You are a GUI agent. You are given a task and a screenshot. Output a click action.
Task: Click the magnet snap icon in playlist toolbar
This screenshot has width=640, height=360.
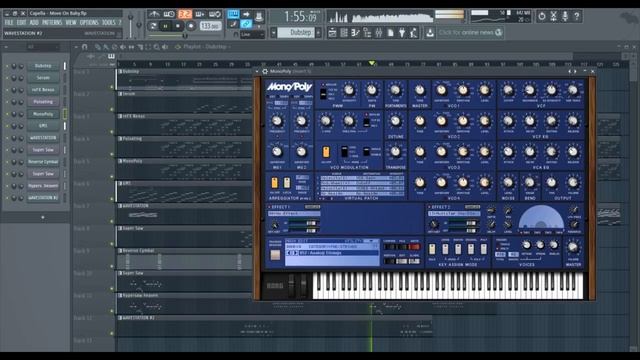click(84, 47)
